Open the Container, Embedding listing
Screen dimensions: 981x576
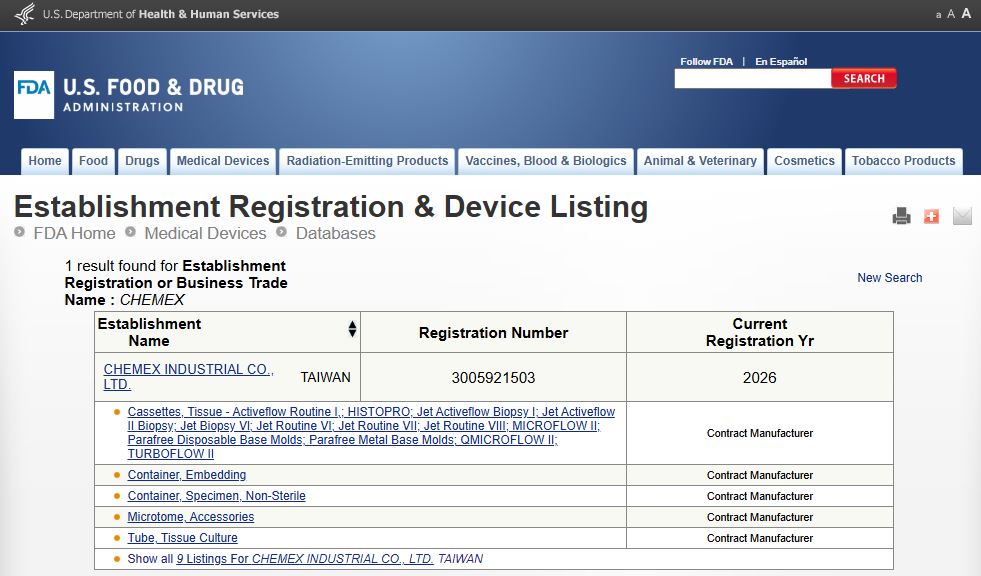coord(186,475)
